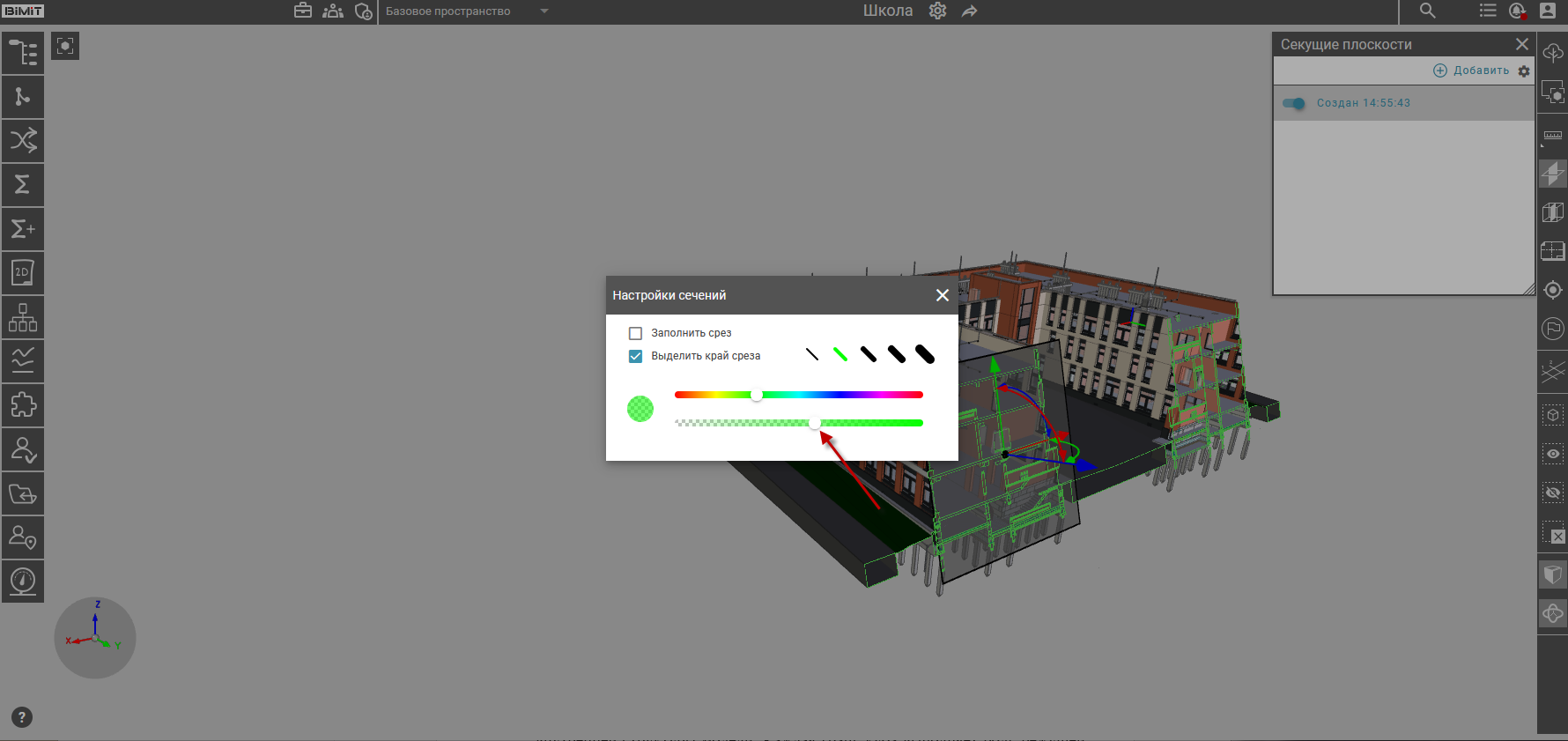Open project settings gear next to 'Школа'
Viewport: 1568px width, 741px height.
(937, 11)
